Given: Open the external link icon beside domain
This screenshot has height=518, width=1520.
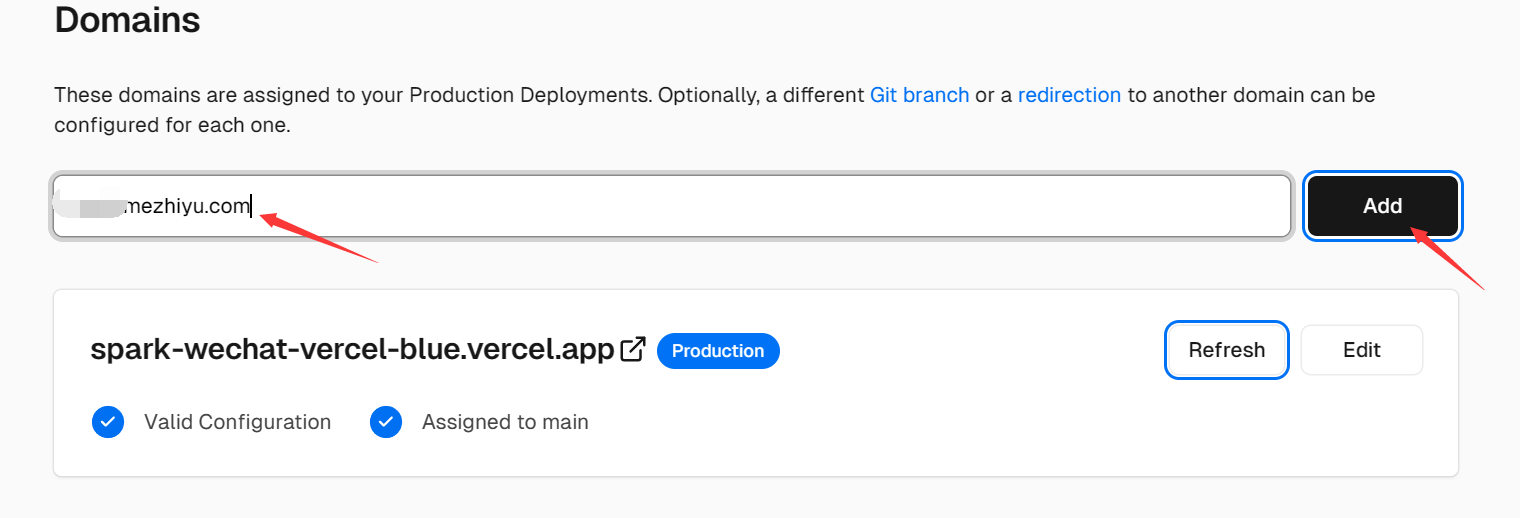Looking at the screenshot, I should tap(632, 350).
